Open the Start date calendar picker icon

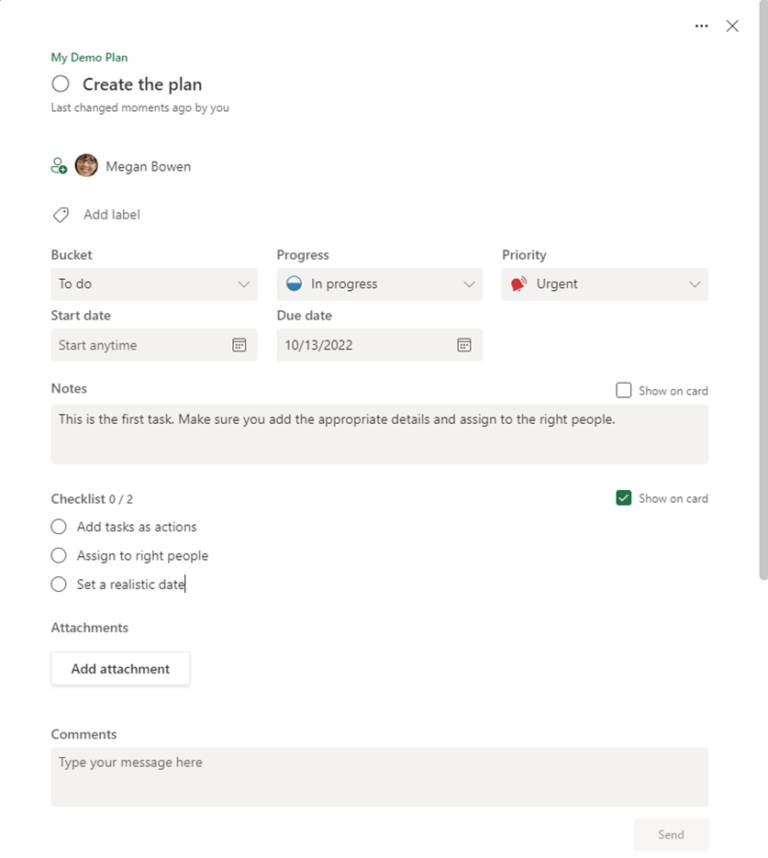tap(239, 344)
